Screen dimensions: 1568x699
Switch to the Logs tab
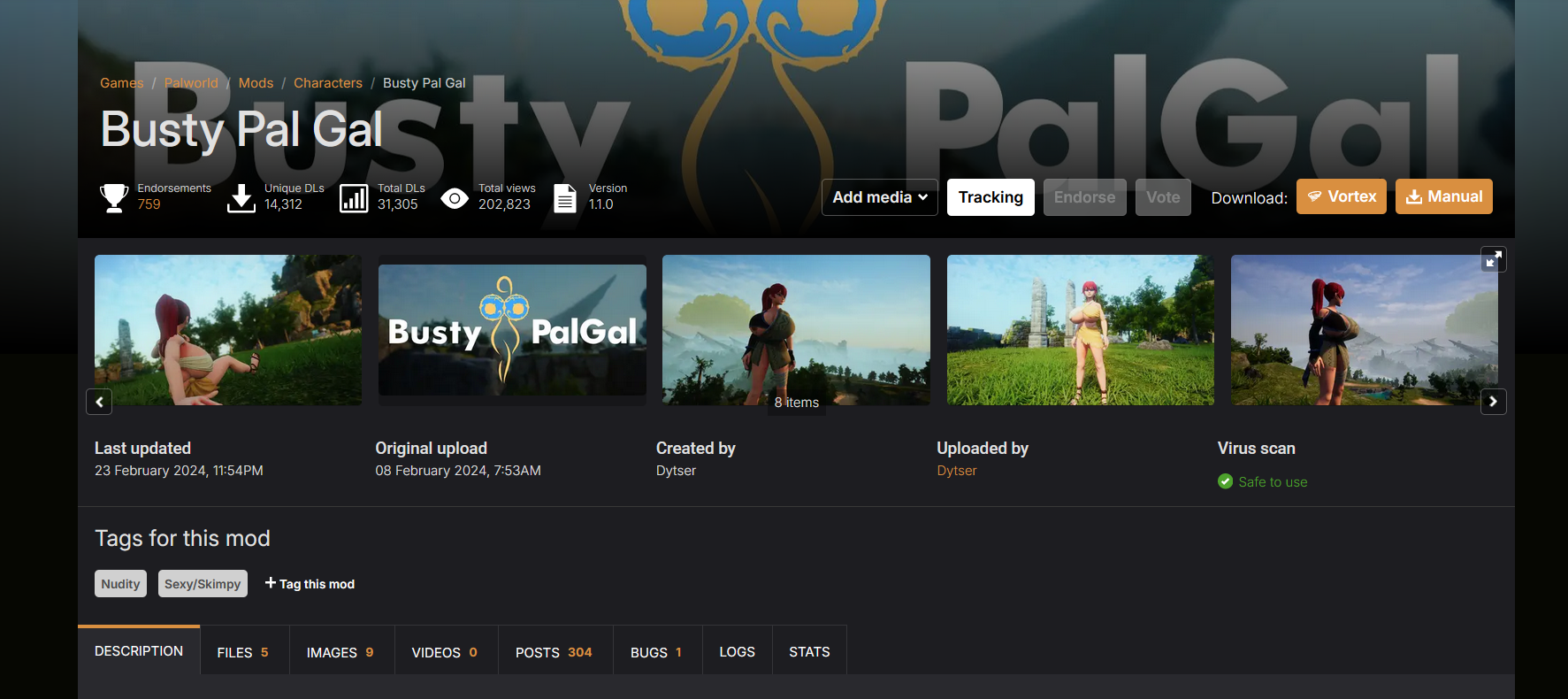coord(737,651)
